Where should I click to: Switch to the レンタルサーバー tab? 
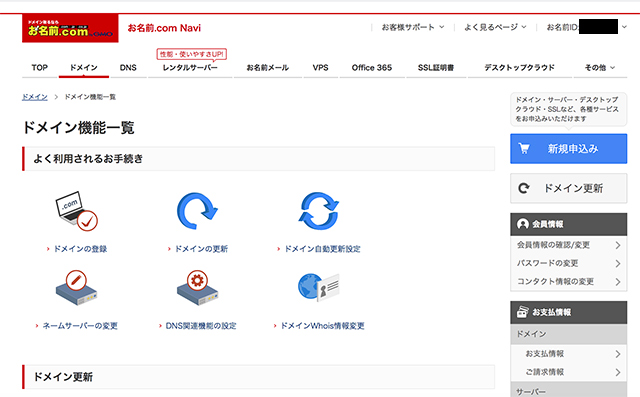click(x=190, y=68)
